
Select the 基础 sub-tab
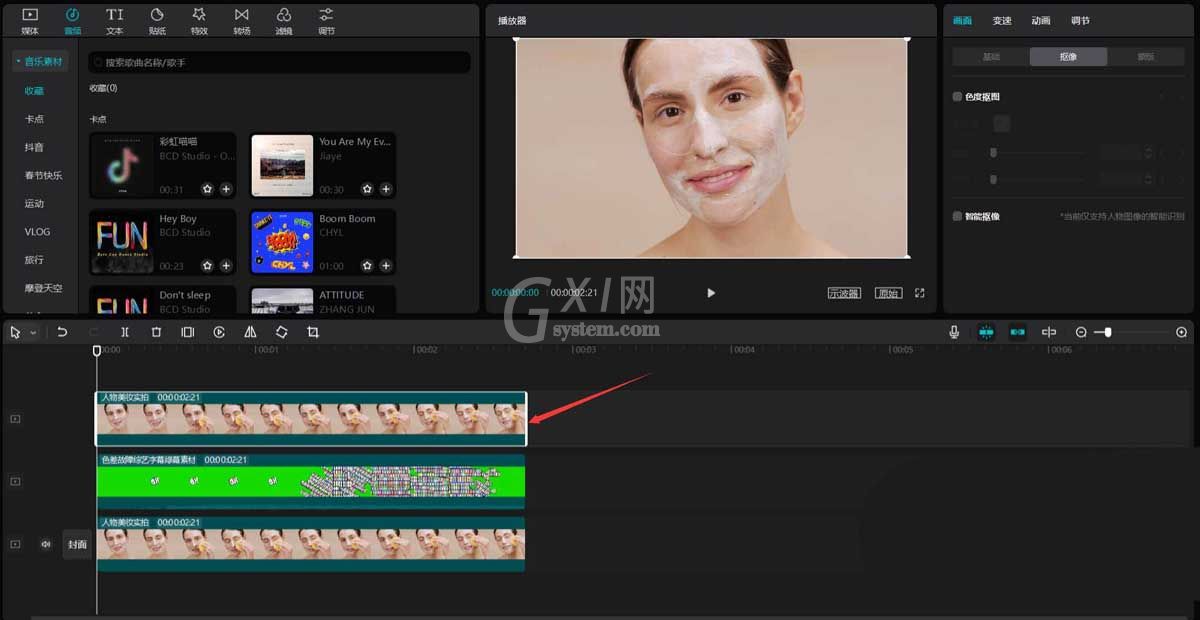click(991, 57)
